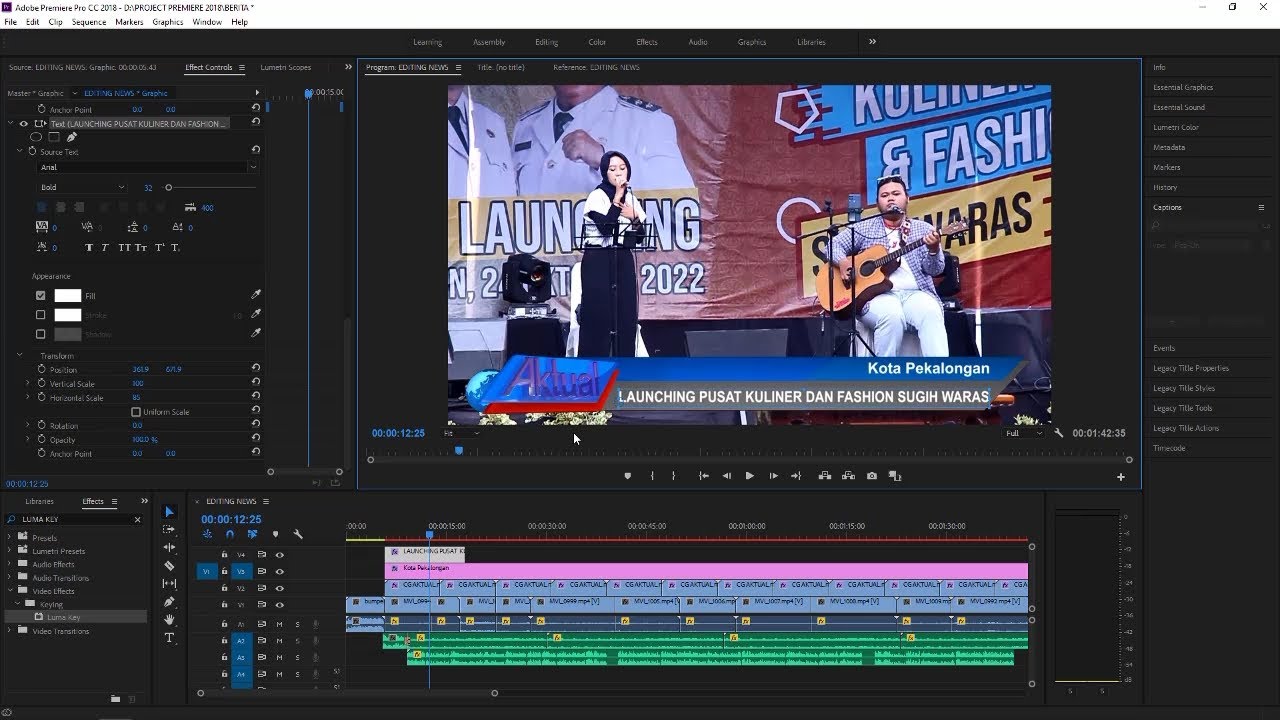Export frame with camera icon

tap(872, 476)
